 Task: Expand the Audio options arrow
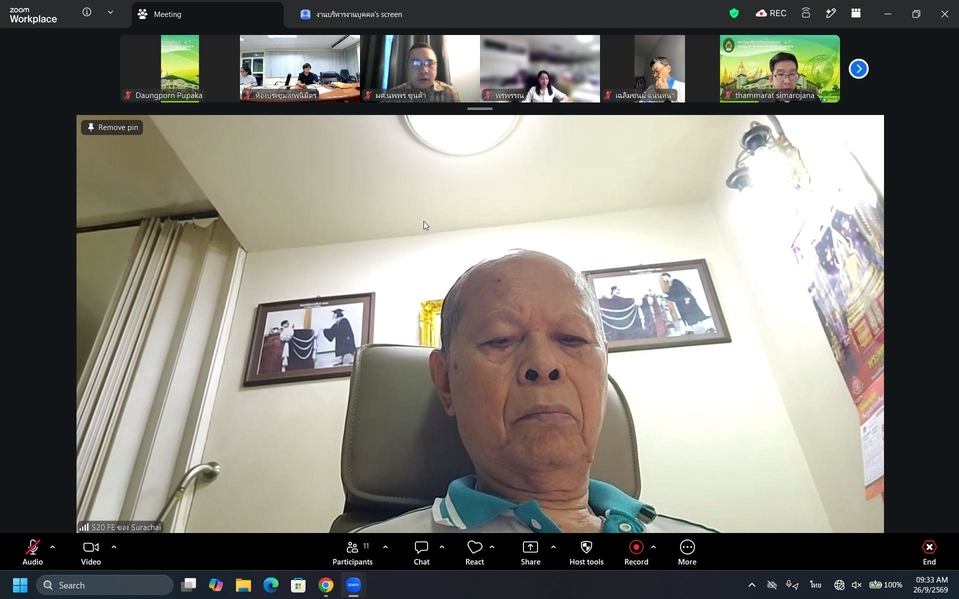52,547
